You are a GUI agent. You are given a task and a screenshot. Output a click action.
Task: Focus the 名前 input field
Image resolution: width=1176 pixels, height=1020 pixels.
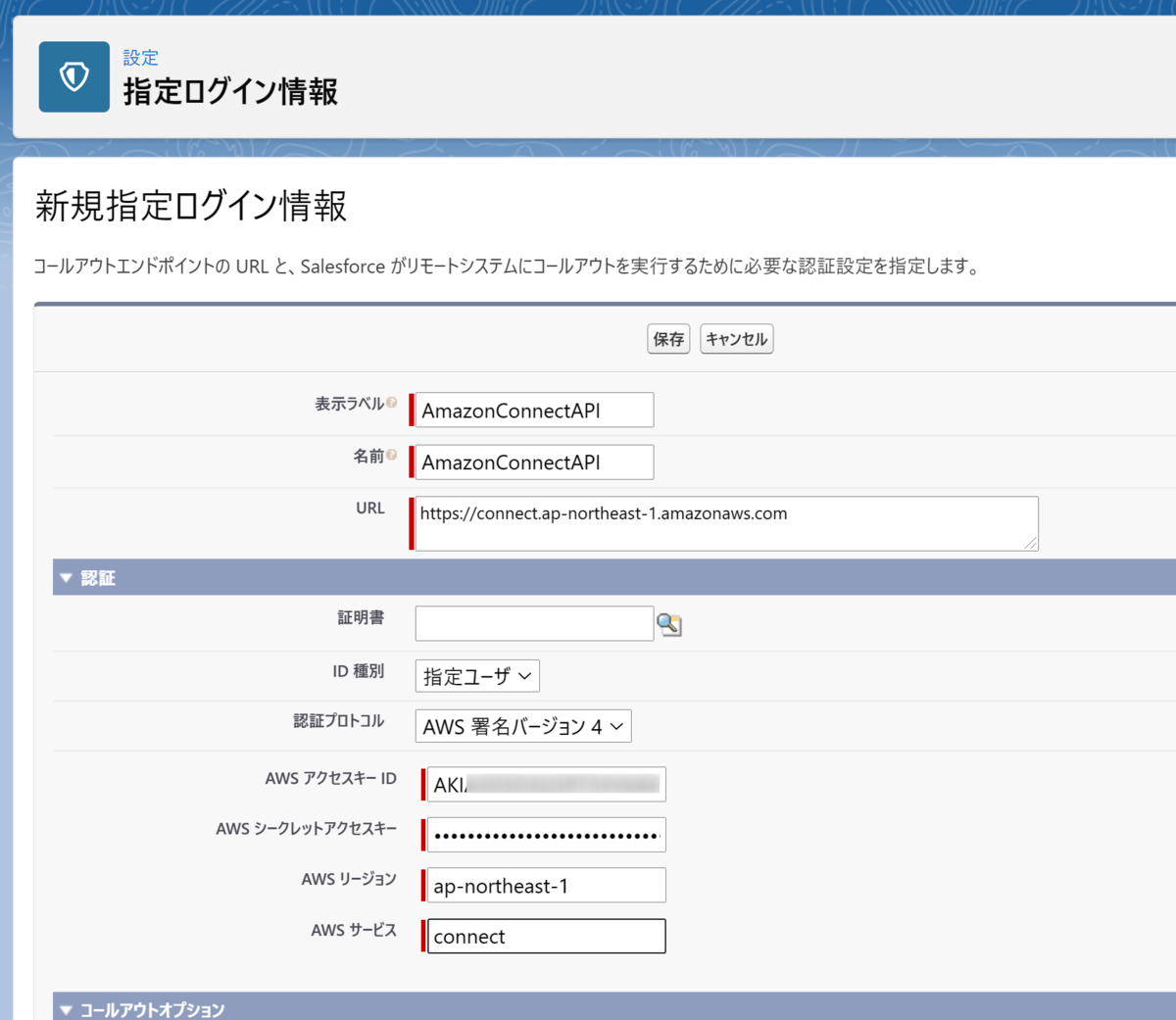click(x=534, y=462)
